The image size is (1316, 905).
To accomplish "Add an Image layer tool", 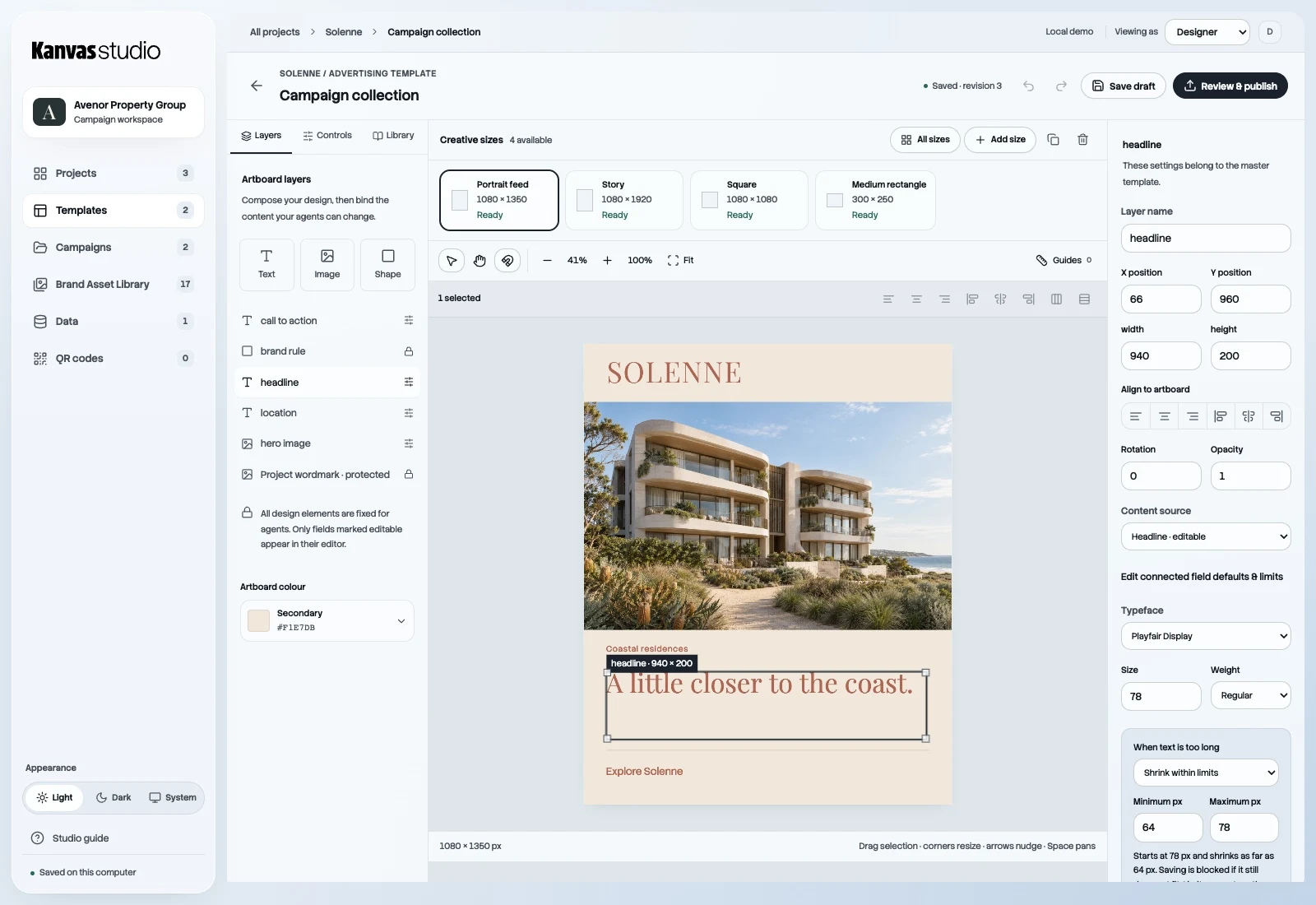I will click(327, 265).
